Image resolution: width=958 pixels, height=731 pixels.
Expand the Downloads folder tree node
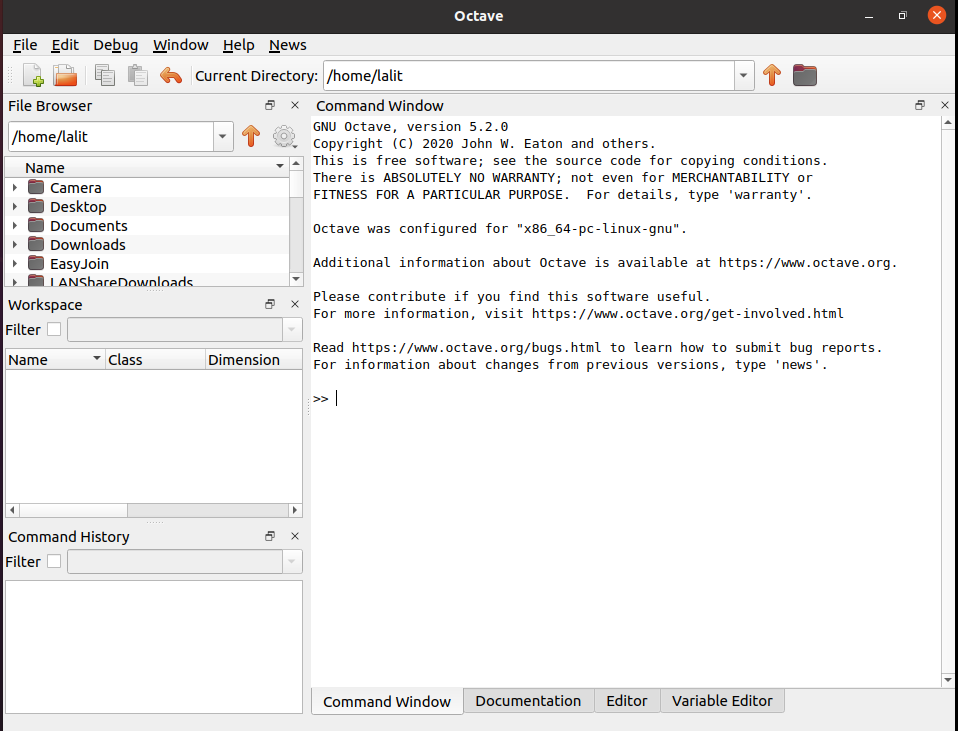[x=15, y=244]
